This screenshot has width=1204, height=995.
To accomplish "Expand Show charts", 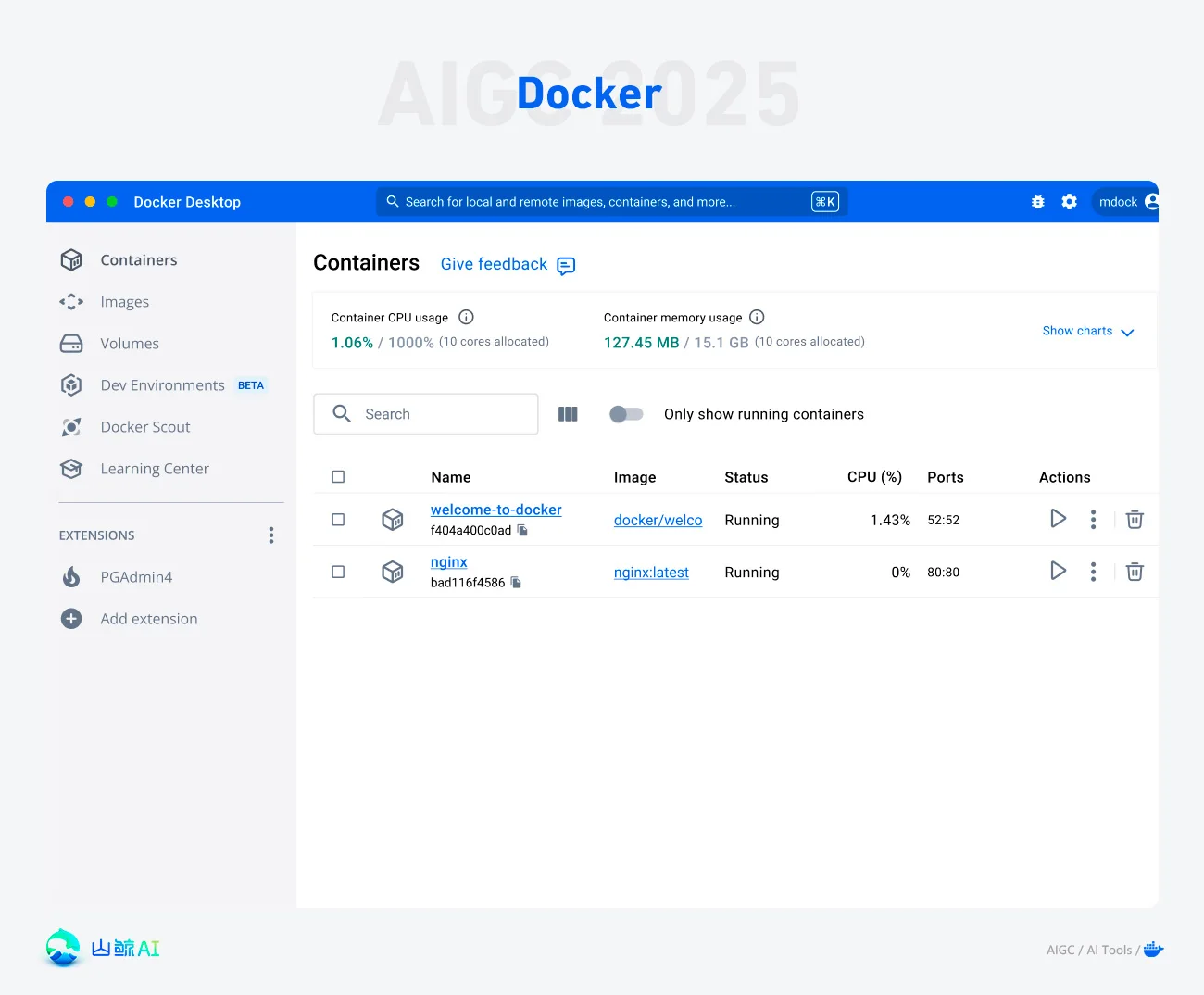I will (1088, 331).
